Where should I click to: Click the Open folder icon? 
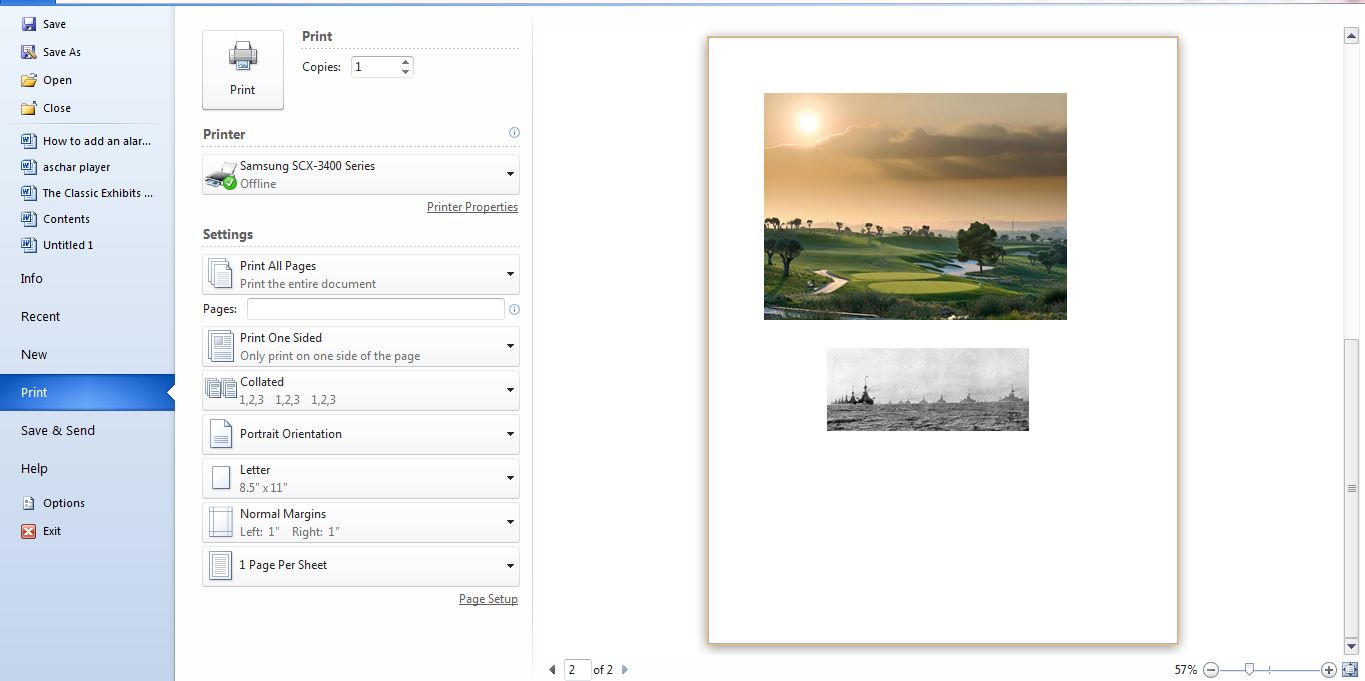pos(28,80)
